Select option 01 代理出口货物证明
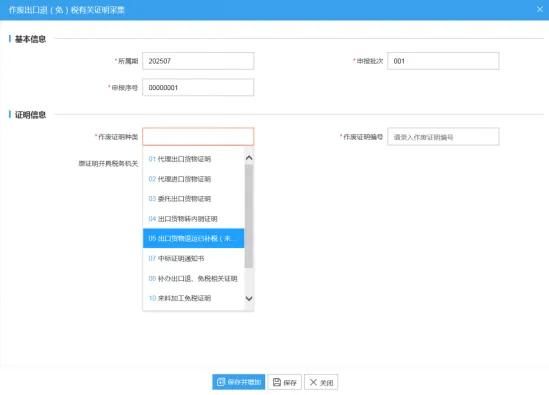The height and width of the screenshot is (395, 549). point(193,159)
